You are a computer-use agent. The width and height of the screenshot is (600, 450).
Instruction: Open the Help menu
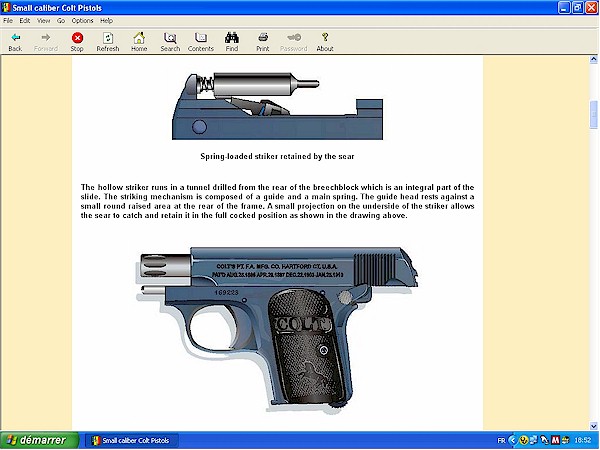[x=106, y=21]
